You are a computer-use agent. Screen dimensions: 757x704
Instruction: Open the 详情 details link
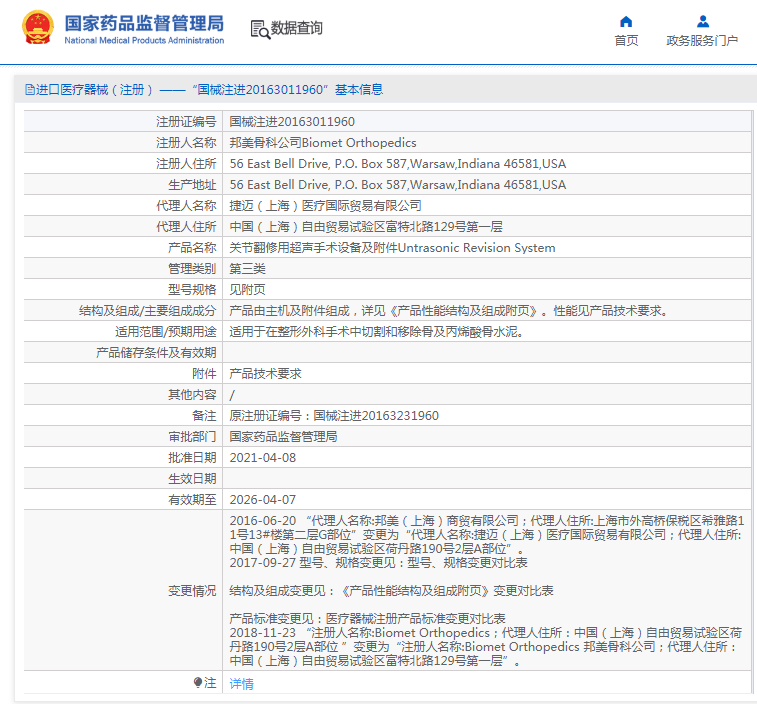pos(241,684)
